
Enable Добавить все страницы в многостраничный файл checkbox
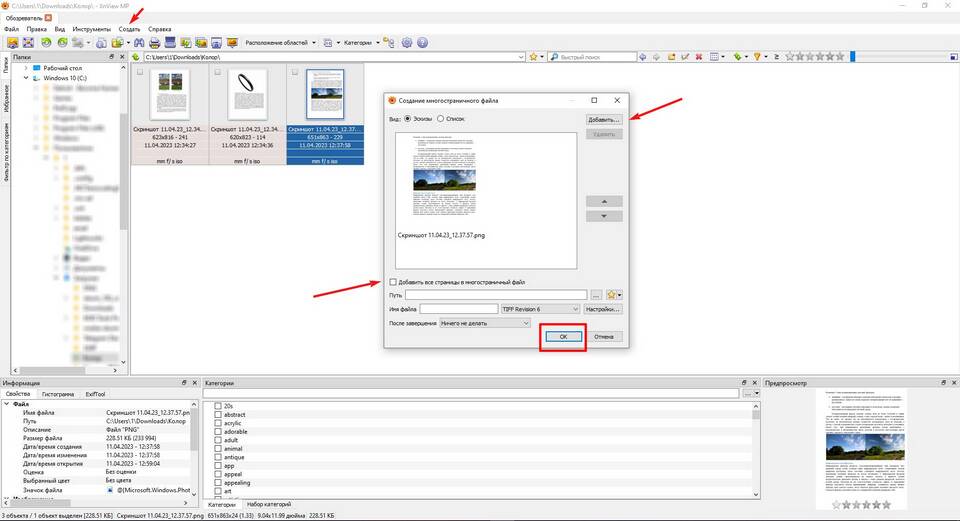pos(393,282)
